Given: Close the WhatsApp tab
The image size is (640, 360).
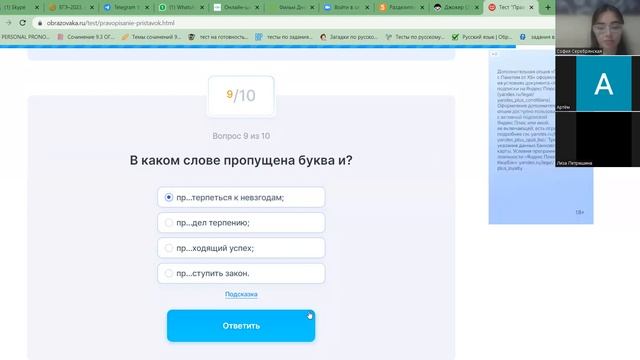Looking at the screenshot, I should pyautogui.click(x=202, y=7).
